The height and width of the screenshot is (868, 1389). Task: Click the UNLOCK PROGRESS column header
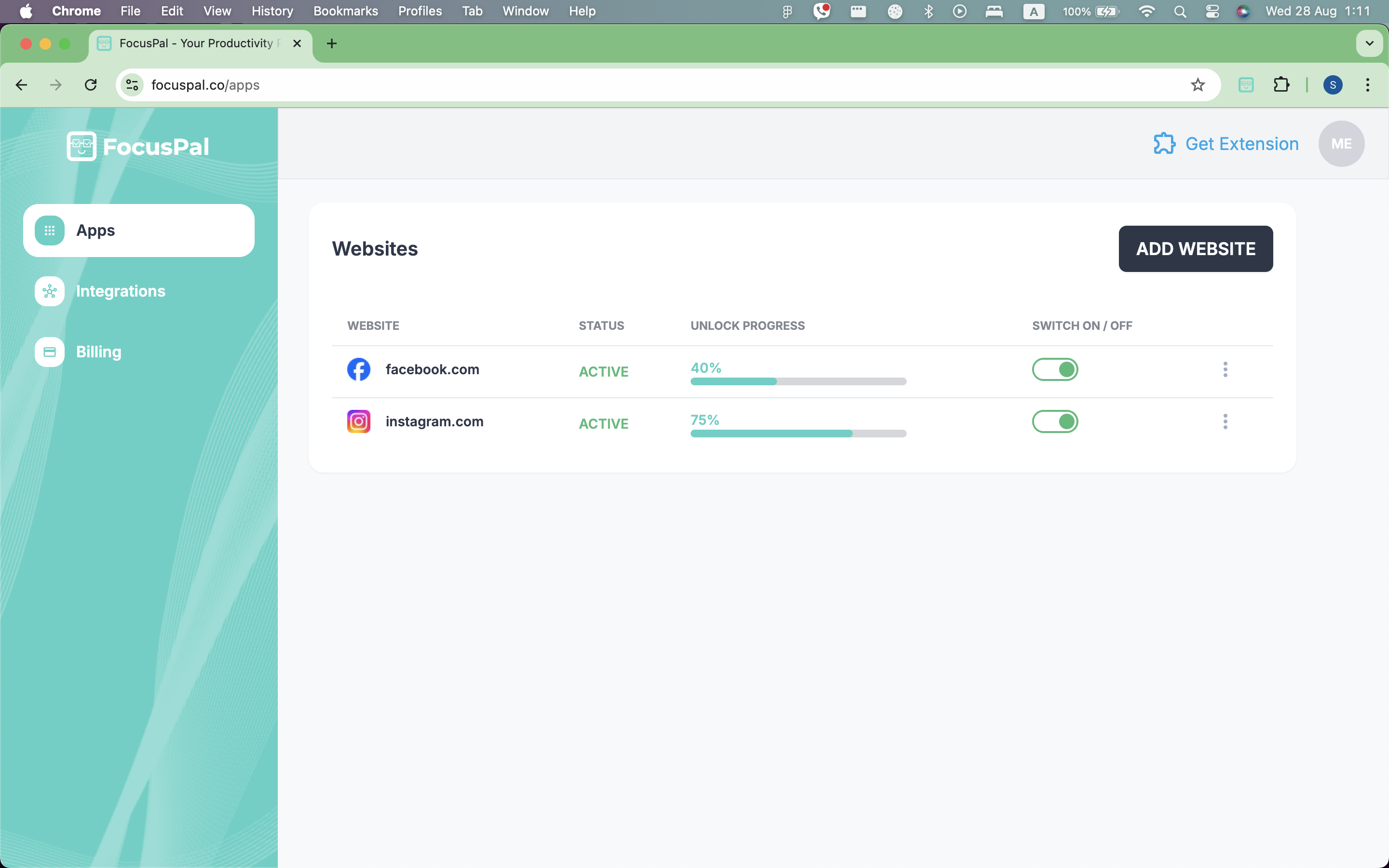(x=747, y=325)
